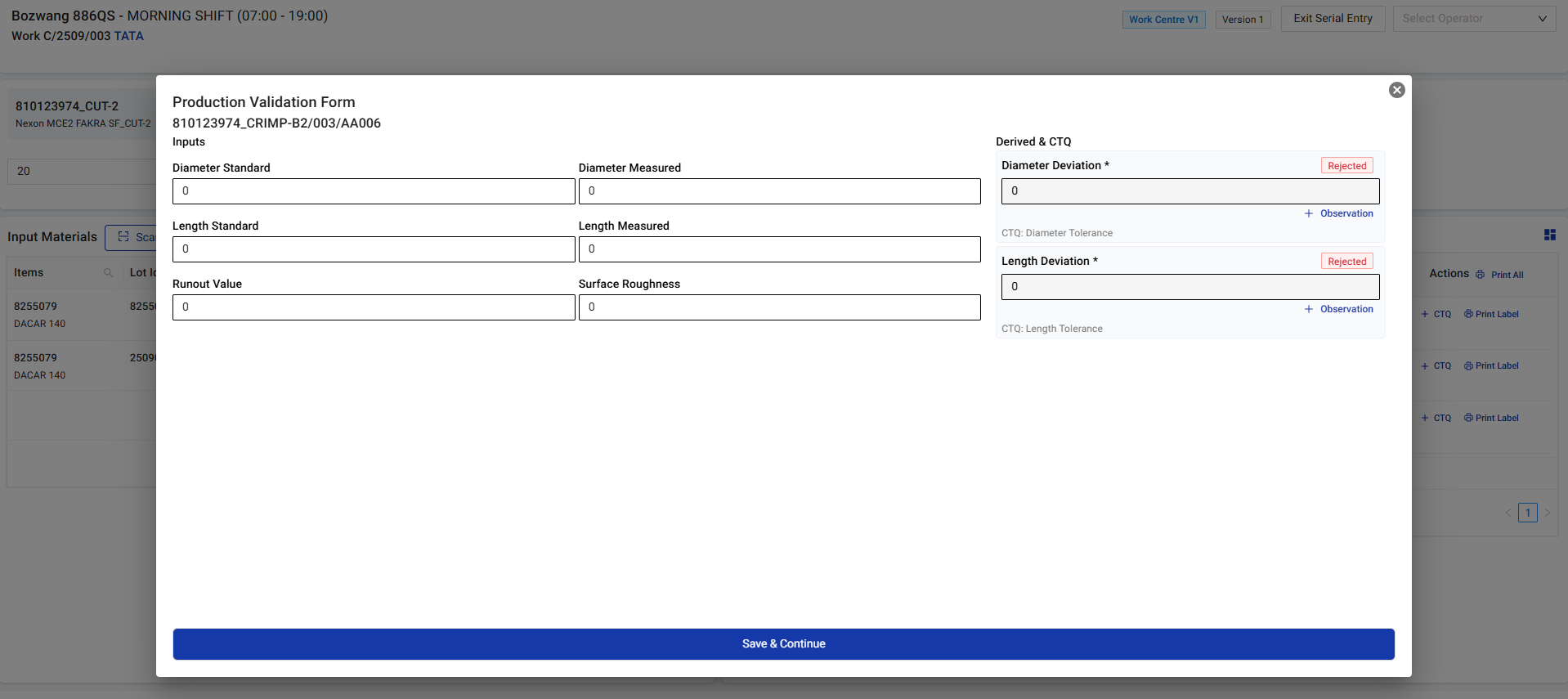Image resolution: width=1568 pixels, height=699 pixels.
Task: Click the Length Measured input box
Action: tap(779, 249)
